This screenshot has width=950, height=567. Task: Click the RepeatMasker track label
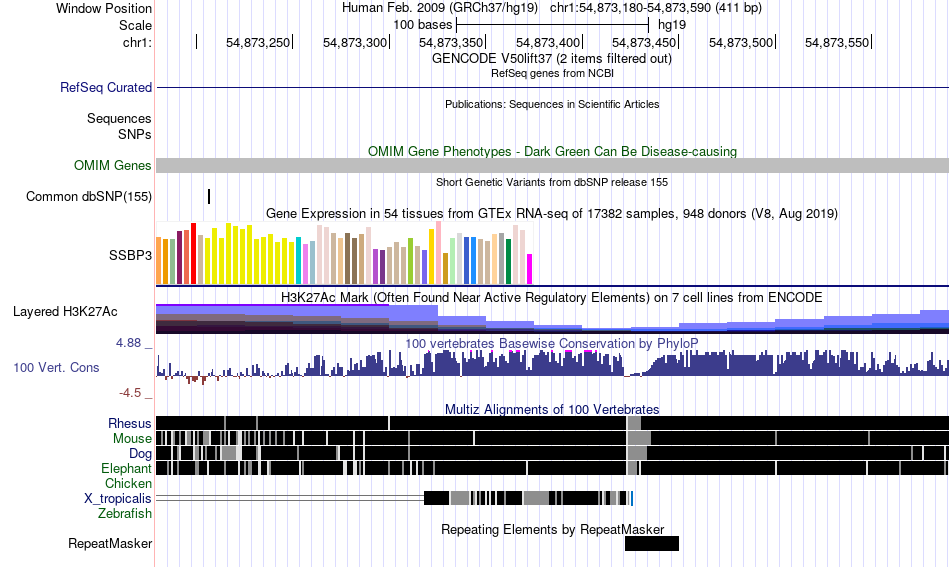(x=110, y=543)
